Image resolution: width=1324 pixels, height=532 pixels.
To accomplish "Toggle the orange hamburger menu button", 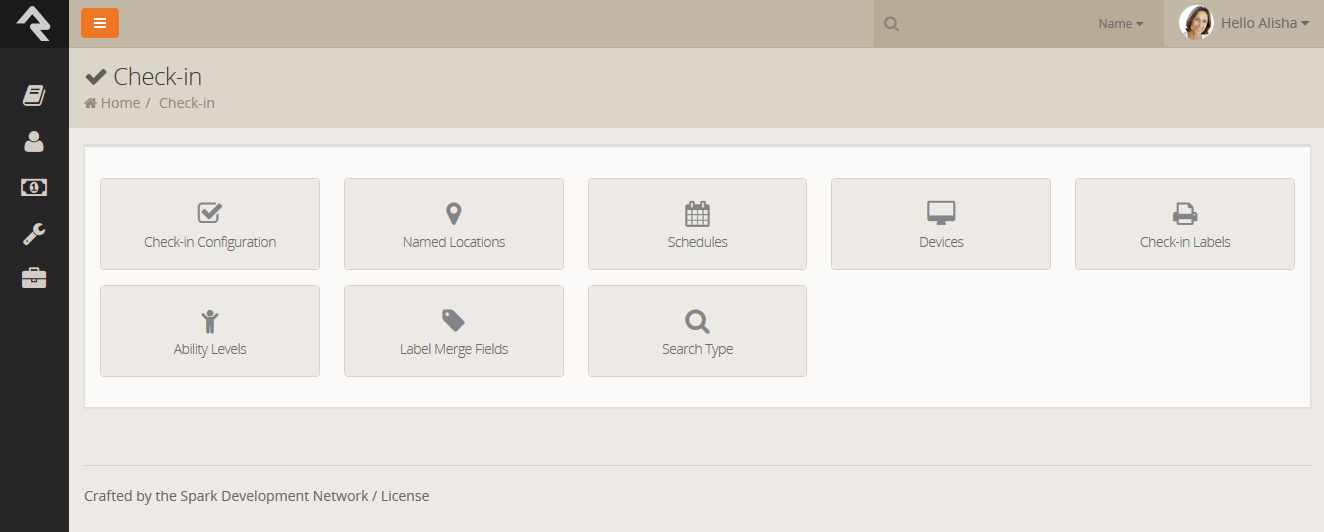I will point(100,23).
